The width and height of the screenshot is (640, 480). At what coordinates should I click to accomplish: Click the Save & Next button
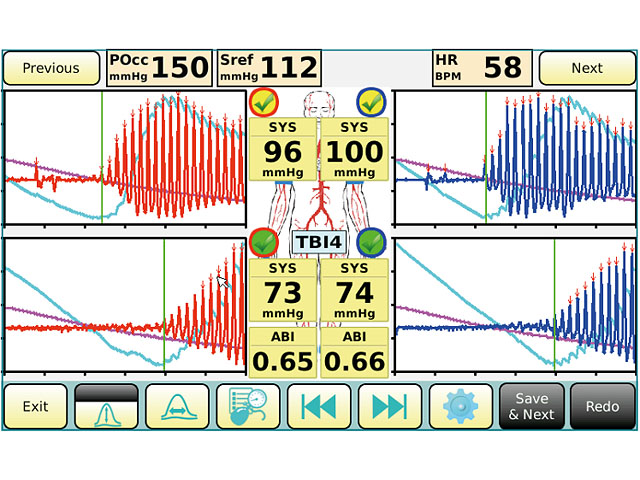[531, 406]
